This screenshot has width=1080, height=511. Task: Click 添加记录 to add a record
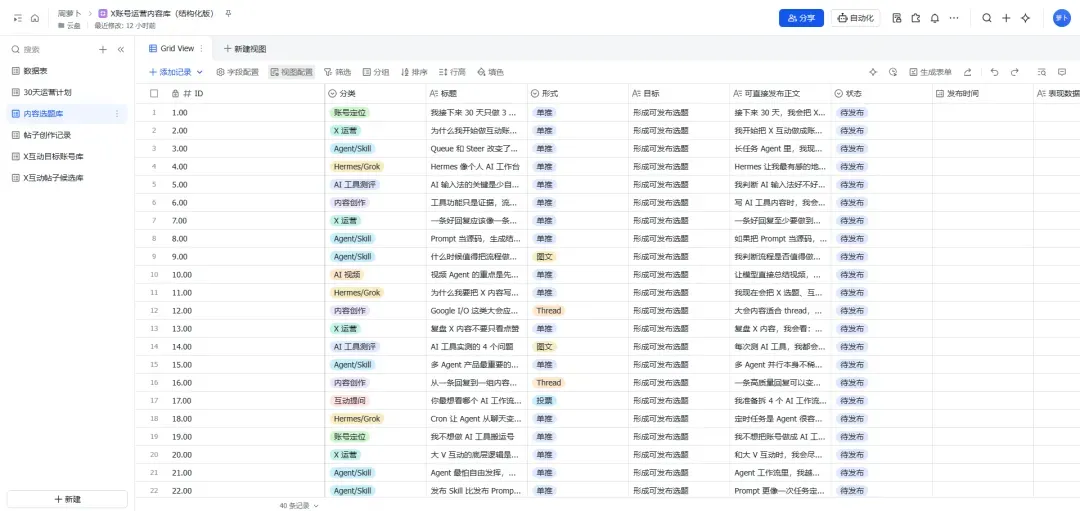pos(170,72)
